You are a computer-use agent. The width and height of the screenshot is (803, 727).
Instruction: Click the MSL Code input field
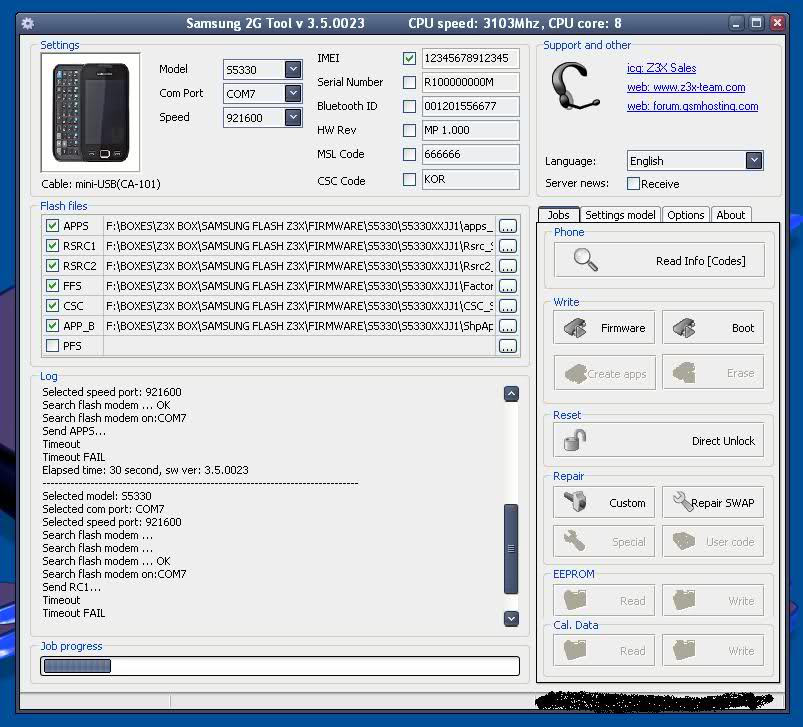click(x=470, y=155)
